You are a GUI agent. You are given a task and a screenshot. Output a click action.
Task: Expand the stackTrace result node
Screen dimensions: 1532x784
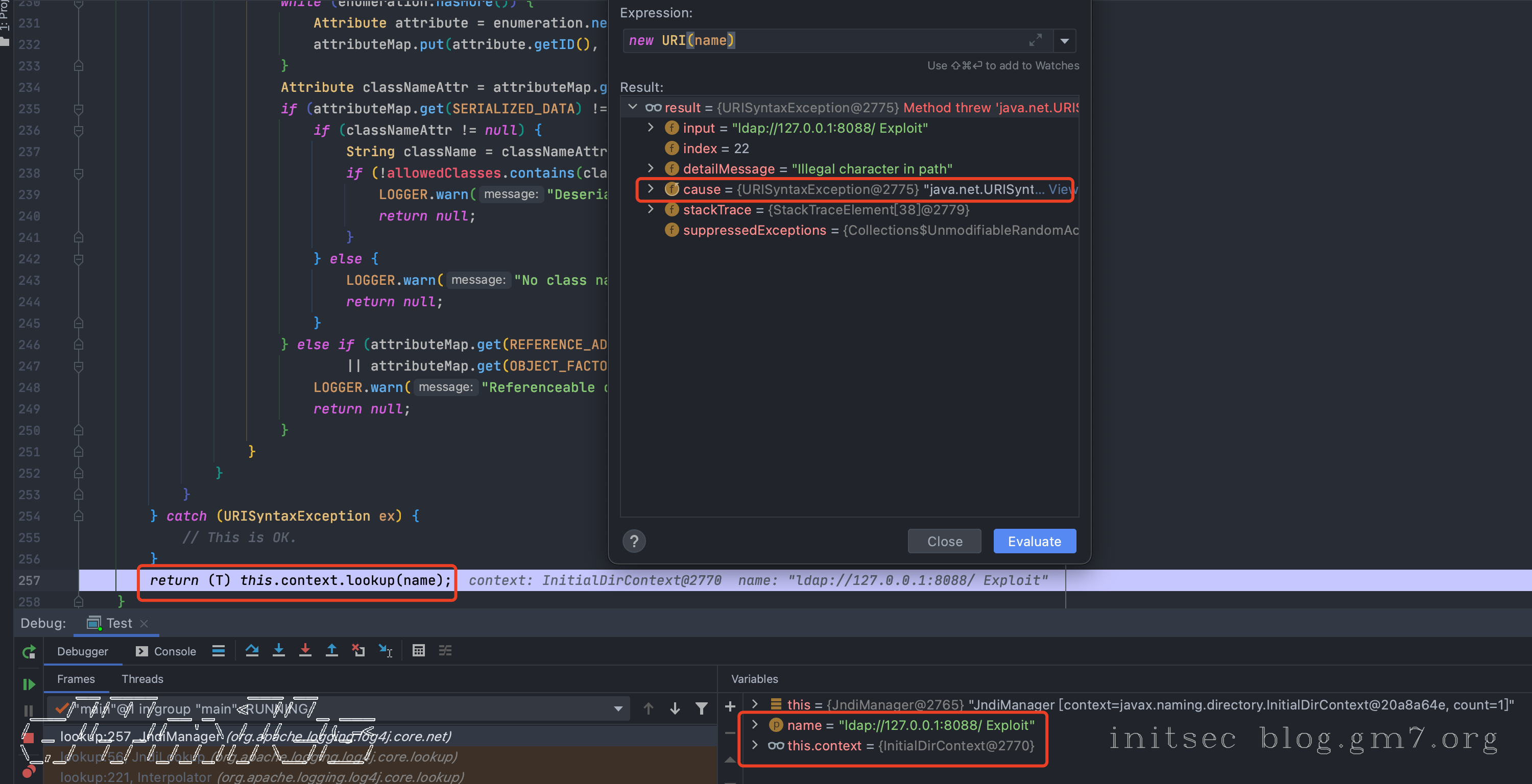pyautogui.click(x=651, y=210)
